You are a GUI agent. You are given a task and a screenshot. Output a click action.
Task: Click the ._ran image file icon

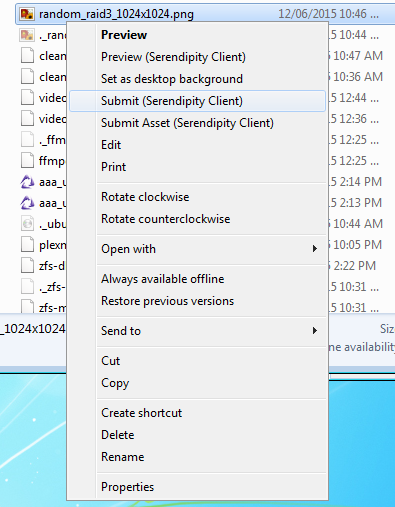[x=27, y=35]
